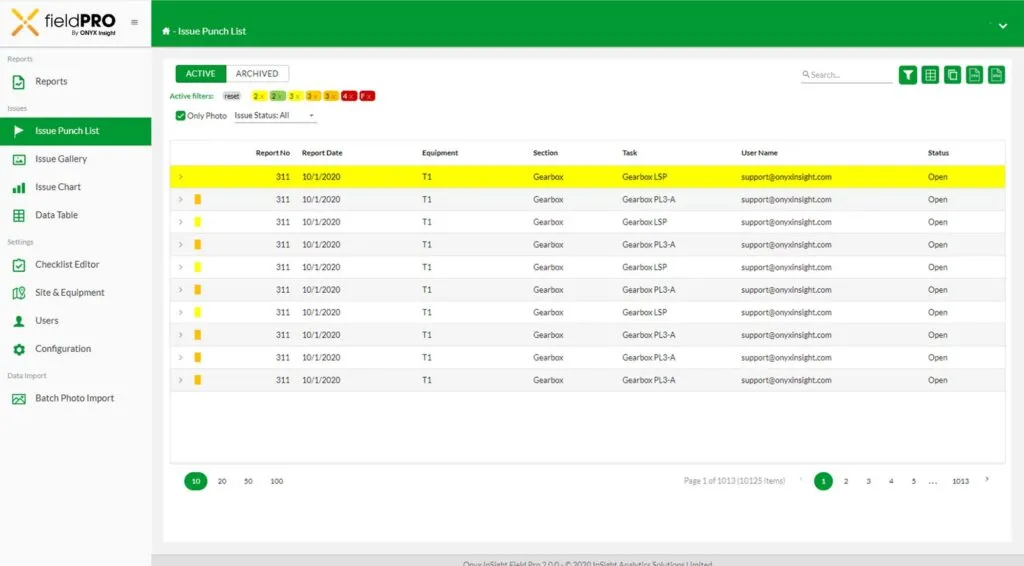Viewport: 1024px width, 566px height.
Task: Open Issue Chart from the sidebar
Action: [57, 187]
